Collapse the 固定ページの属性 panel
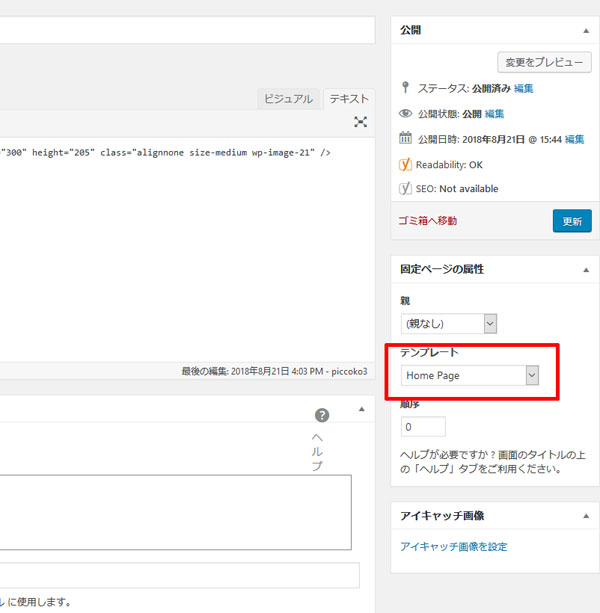 586,270
